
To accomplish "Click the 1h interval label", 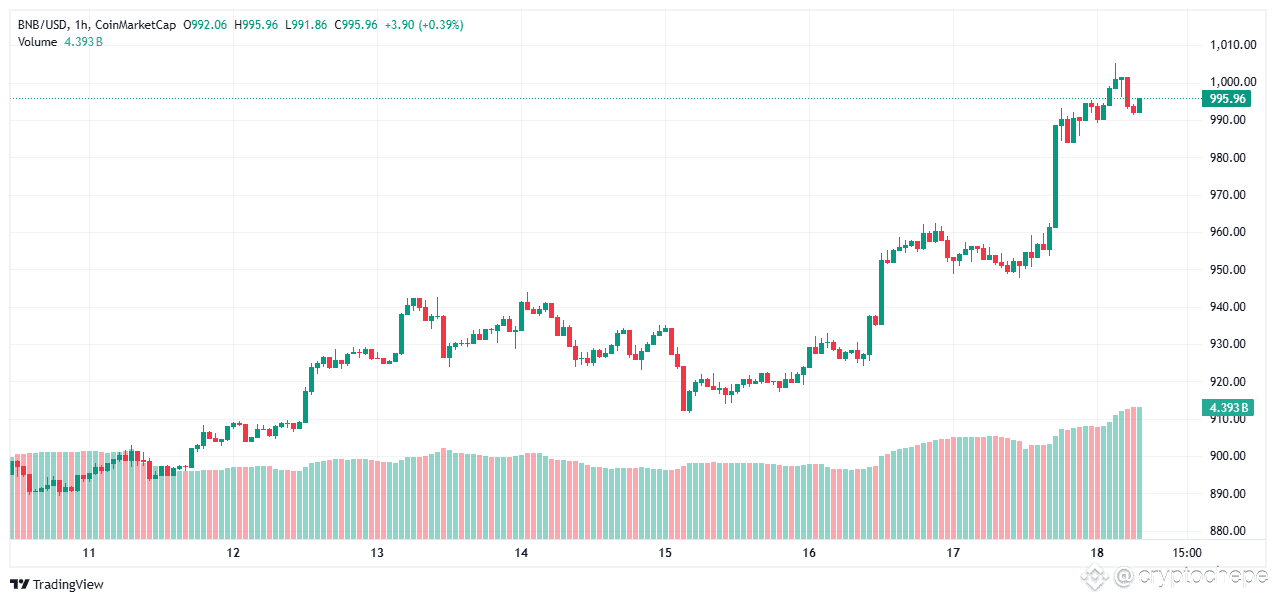I will (81, 24).
